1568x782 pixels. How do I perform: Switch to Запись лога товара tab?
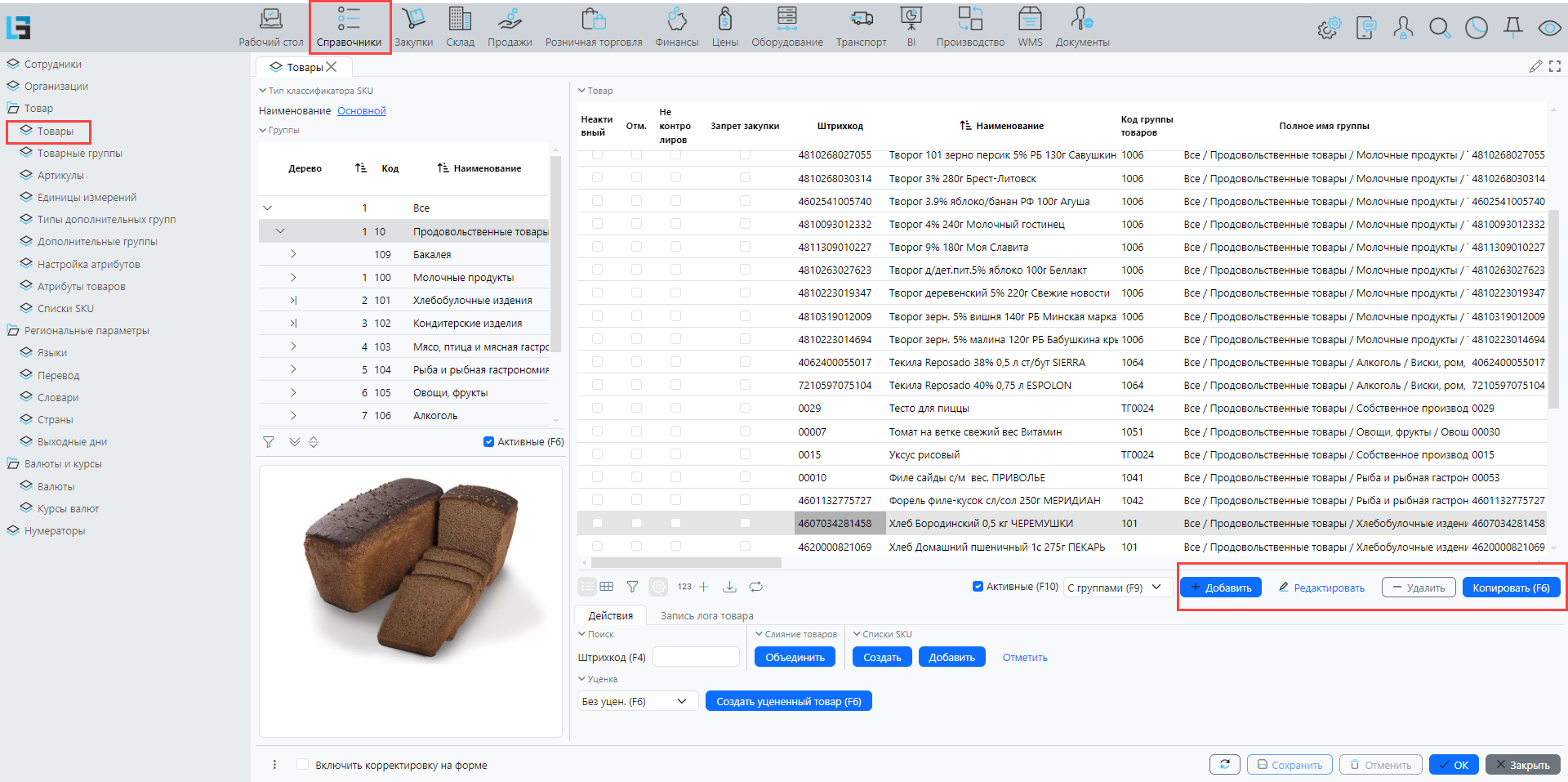point(706,616)
